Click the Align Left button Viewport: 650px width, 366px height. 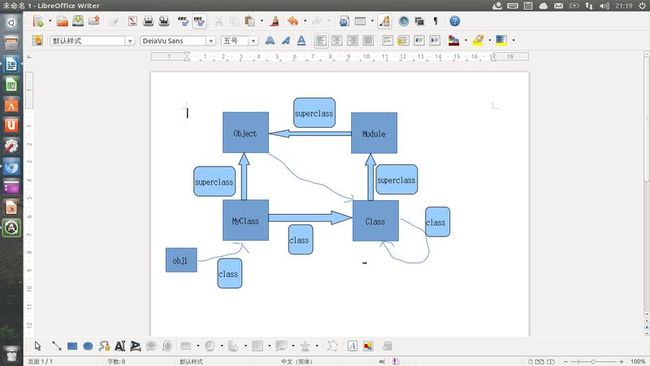320,40
